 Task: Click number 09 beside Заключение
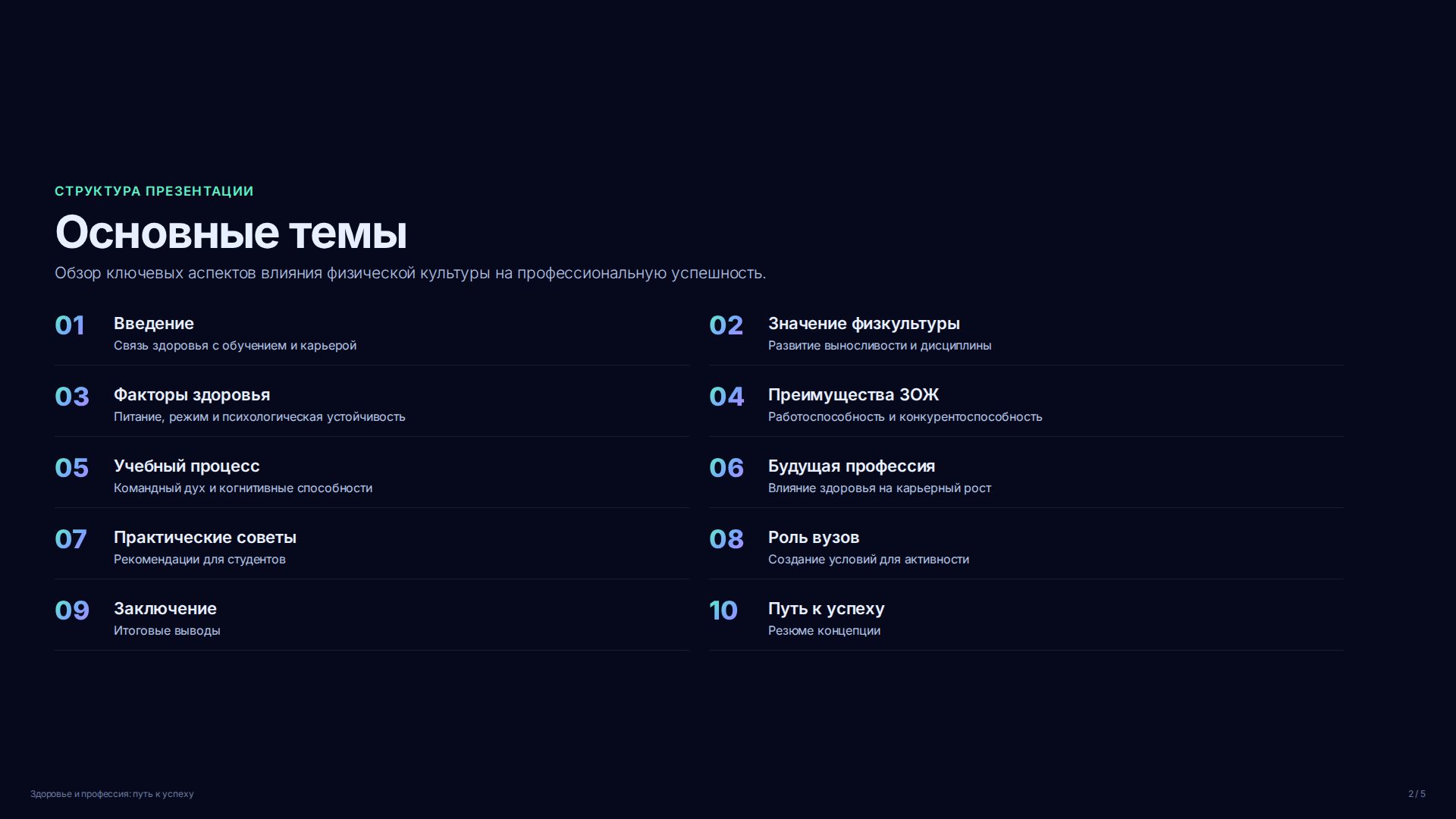(72, 610)
